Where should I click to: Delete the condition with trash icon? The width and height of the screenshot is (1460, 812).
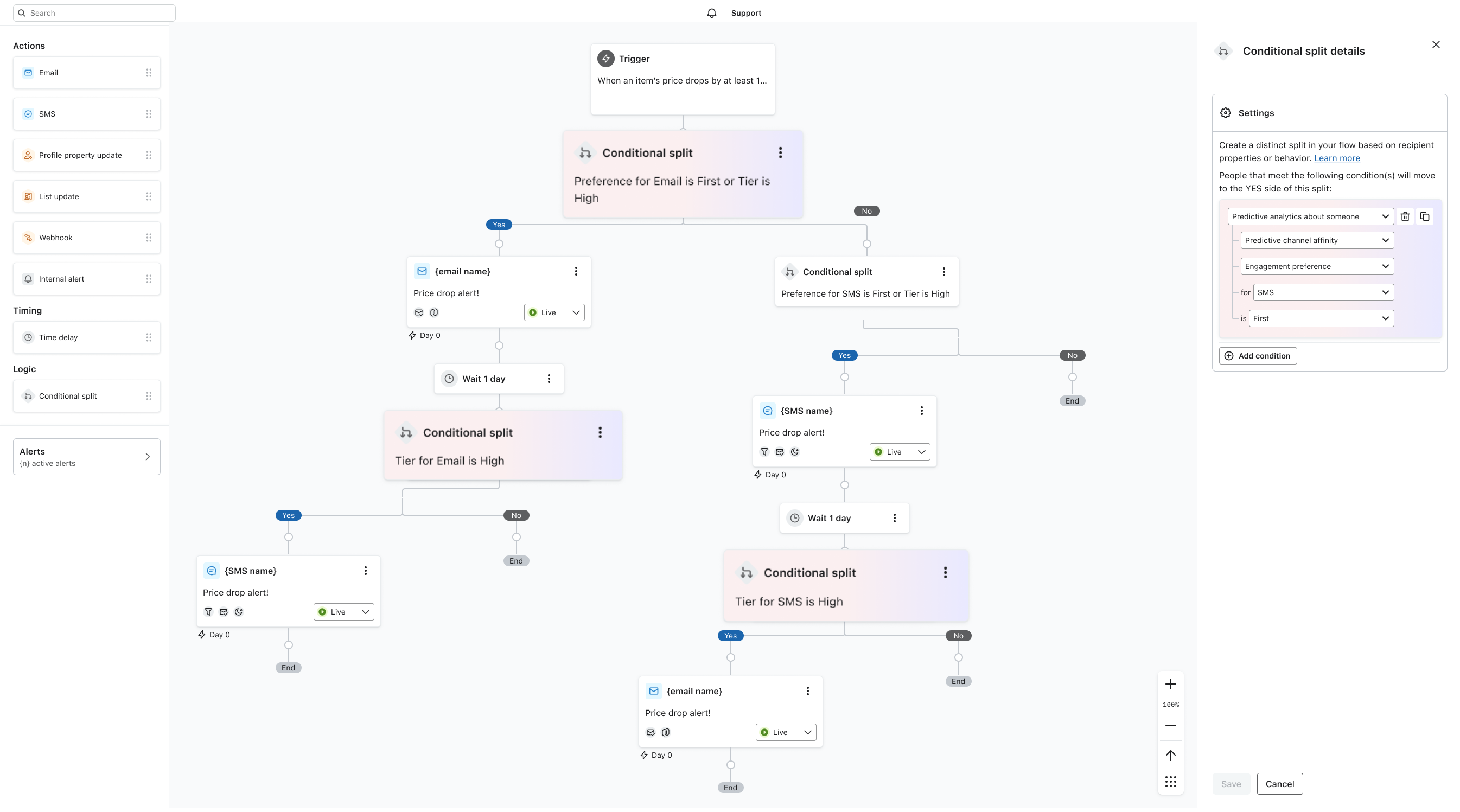coord(1405,216)
